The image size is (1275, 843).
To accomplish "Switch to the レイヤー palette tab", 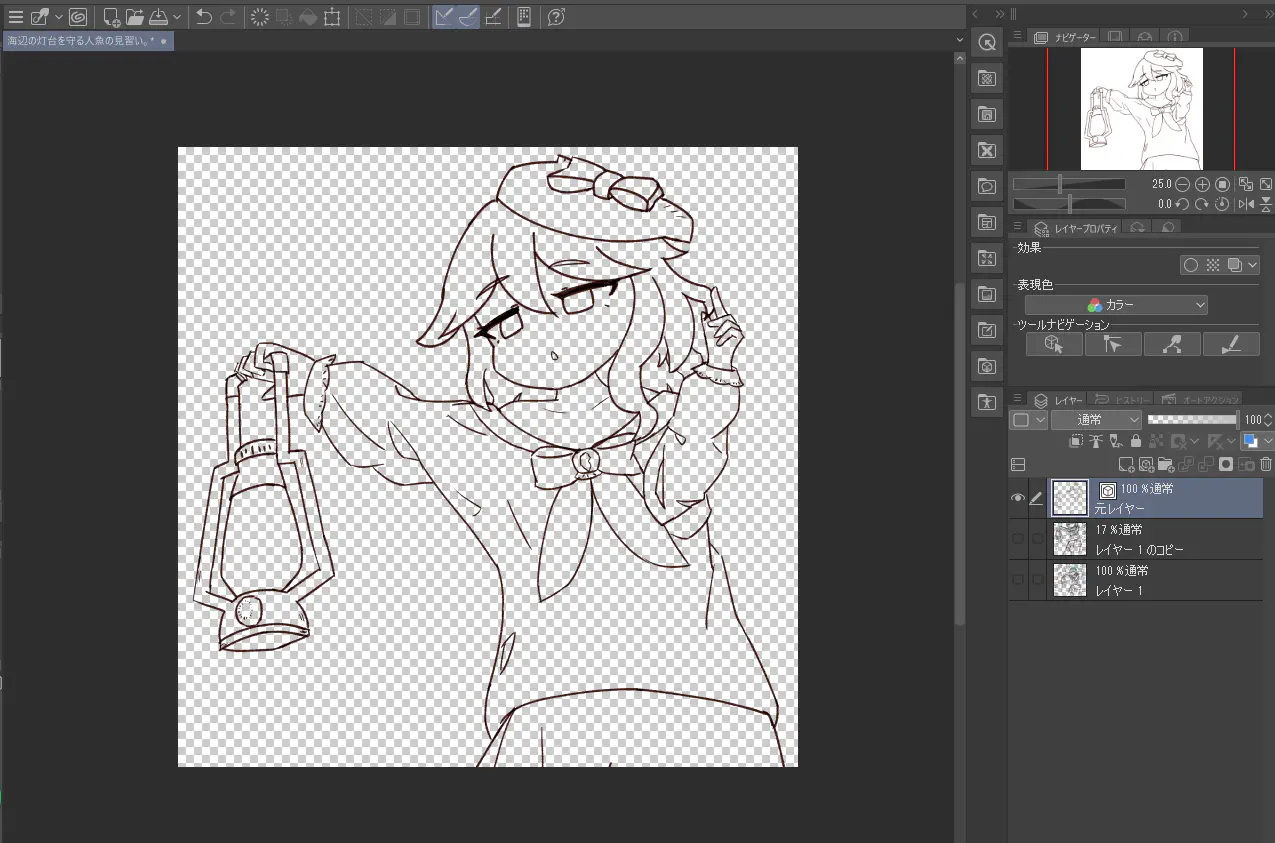I will click(1058, 399).
